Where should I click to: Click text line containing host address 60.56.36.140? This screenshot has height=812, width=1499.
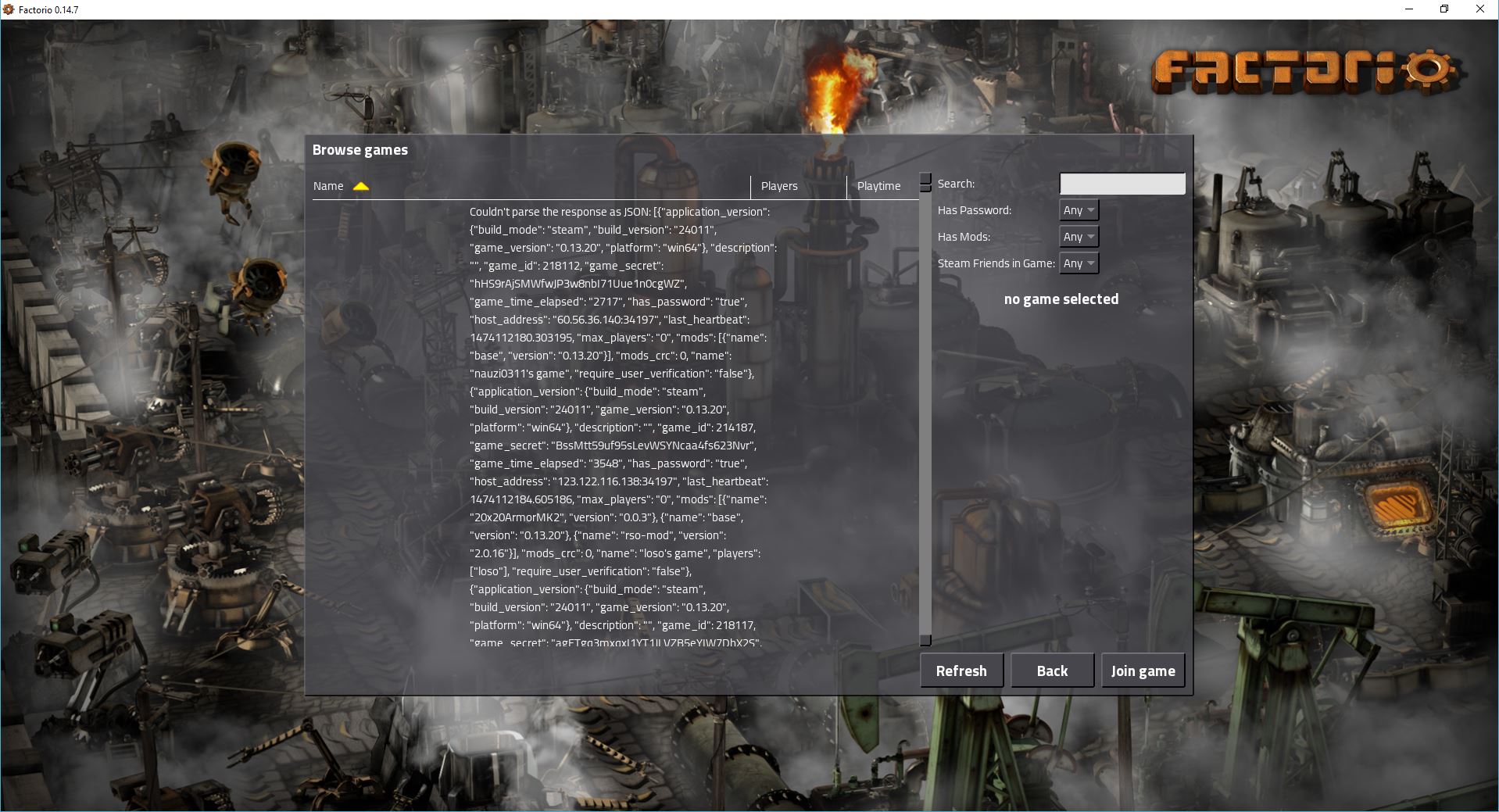pyautogui.click(x=610, y=320)
